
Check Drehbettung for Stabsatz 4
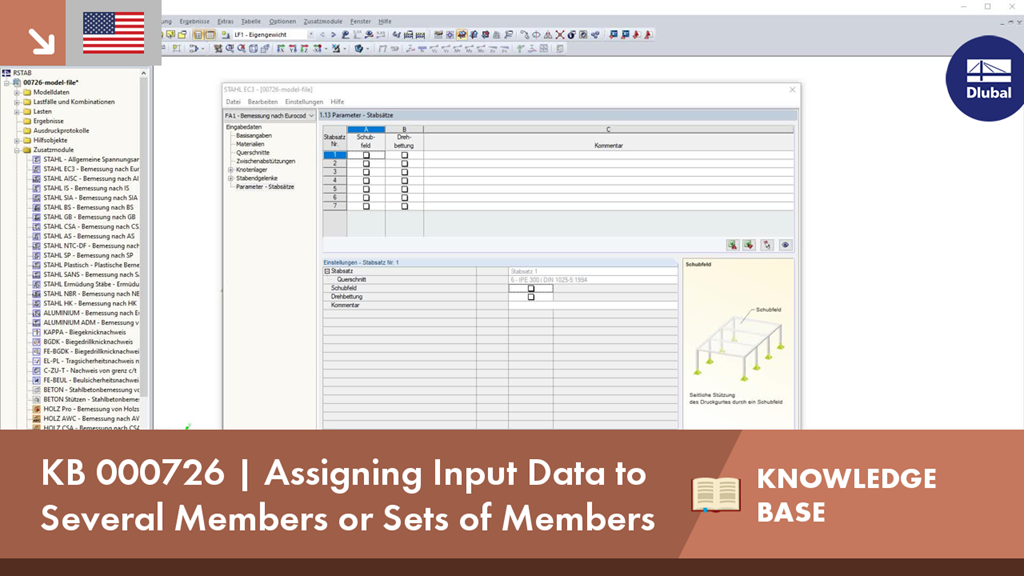[404, 181]
